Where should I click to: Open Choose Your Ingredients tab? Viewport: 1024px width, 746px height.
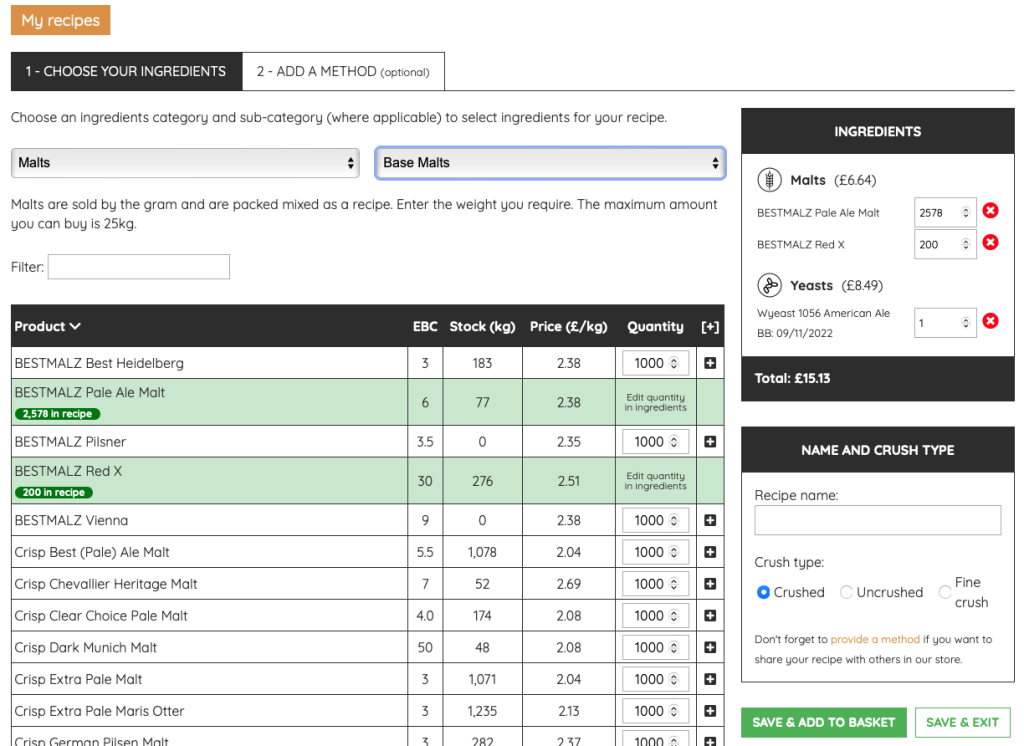coord(126,72)
